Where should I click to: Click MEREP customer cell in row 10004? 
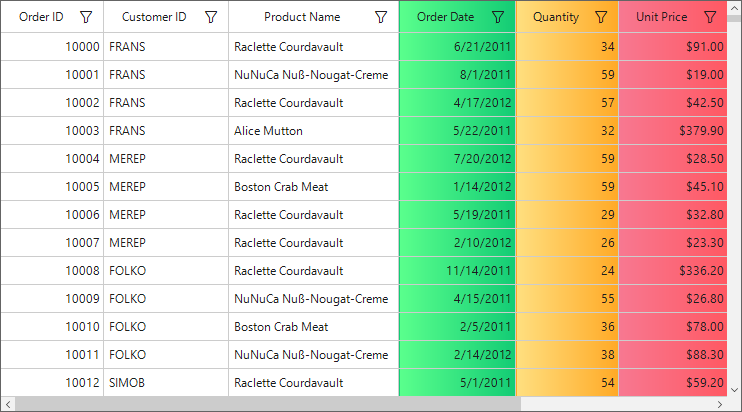(166, 158)
